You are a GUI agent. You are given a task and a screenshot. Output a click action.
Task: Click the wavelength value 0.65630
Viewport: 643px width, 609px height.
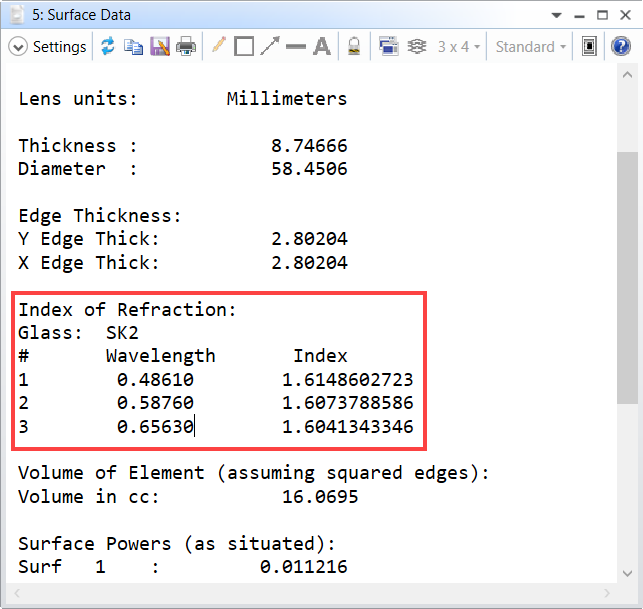(155, 427)
